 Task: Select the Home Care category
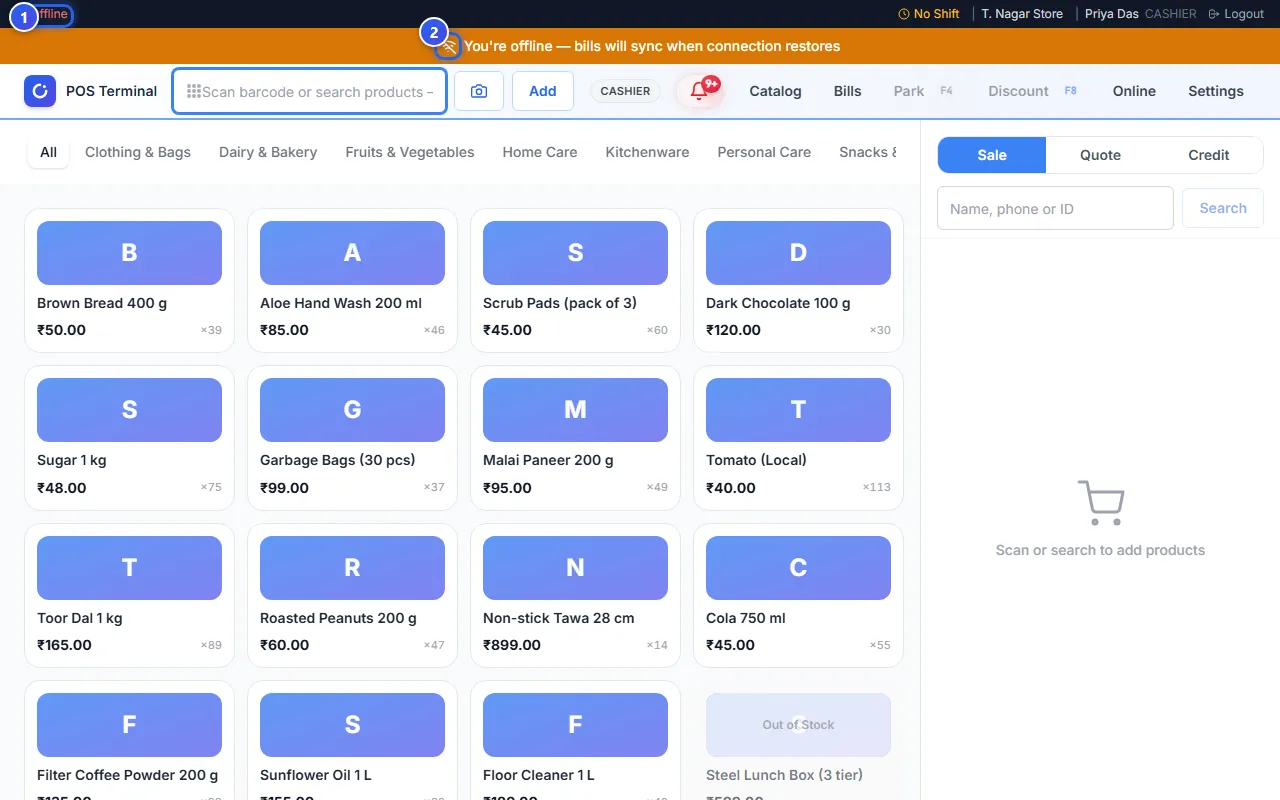click(x=540, y=152)
